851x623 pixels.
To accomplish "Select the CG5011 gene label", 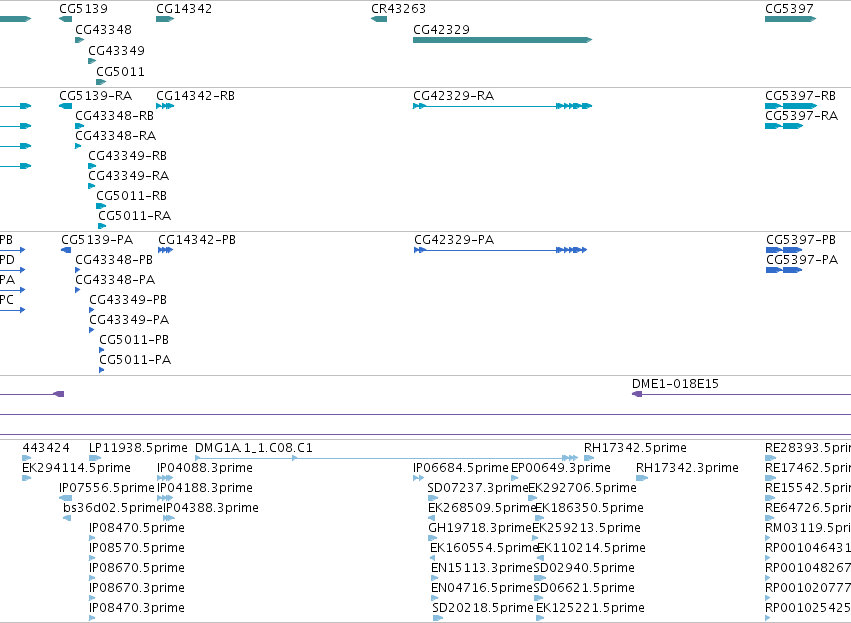I will click(120, 72).
